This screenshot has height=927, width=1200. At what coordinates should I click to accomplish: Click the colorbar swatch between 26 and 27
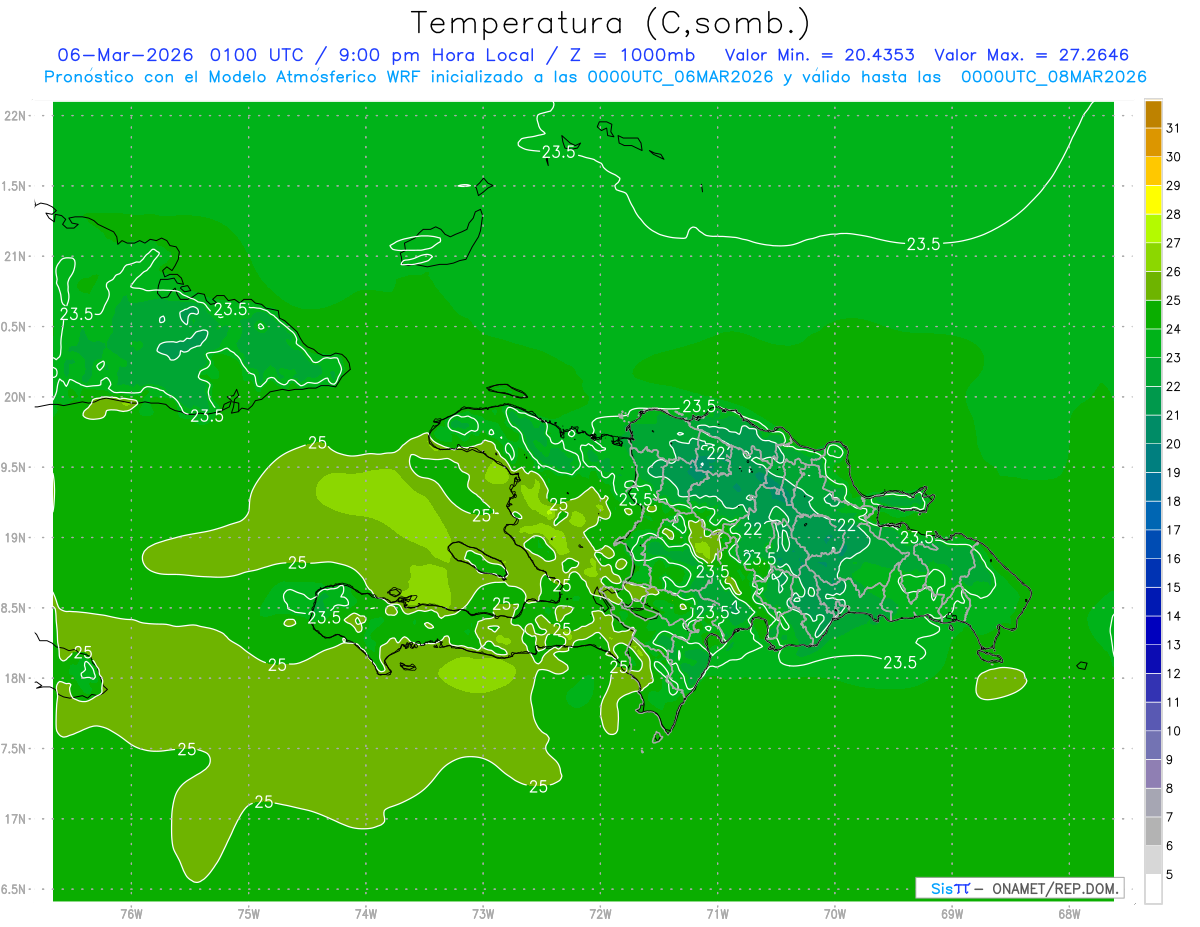click(1153, 257)
